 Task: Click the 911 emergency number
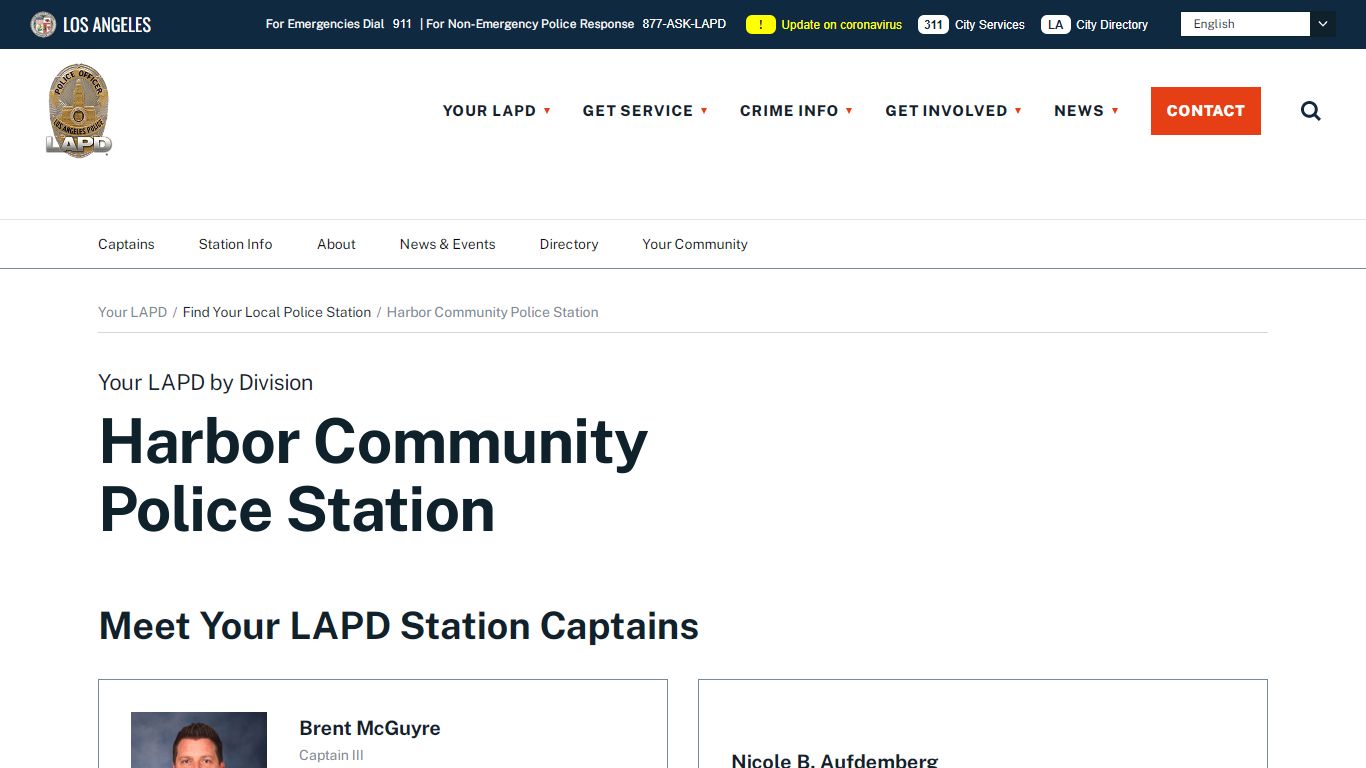click(x=402, y=24)
